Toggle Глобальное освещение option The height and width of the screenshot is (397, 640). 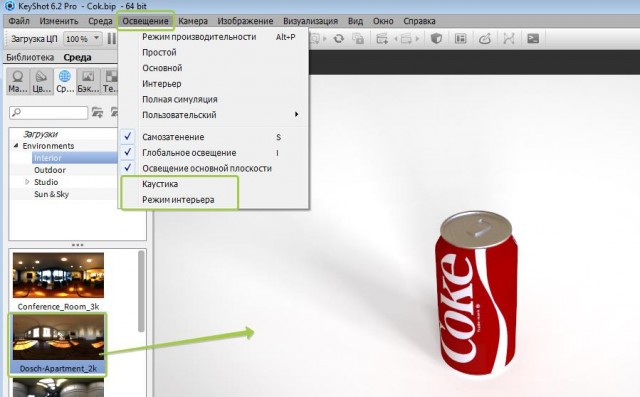213,153
